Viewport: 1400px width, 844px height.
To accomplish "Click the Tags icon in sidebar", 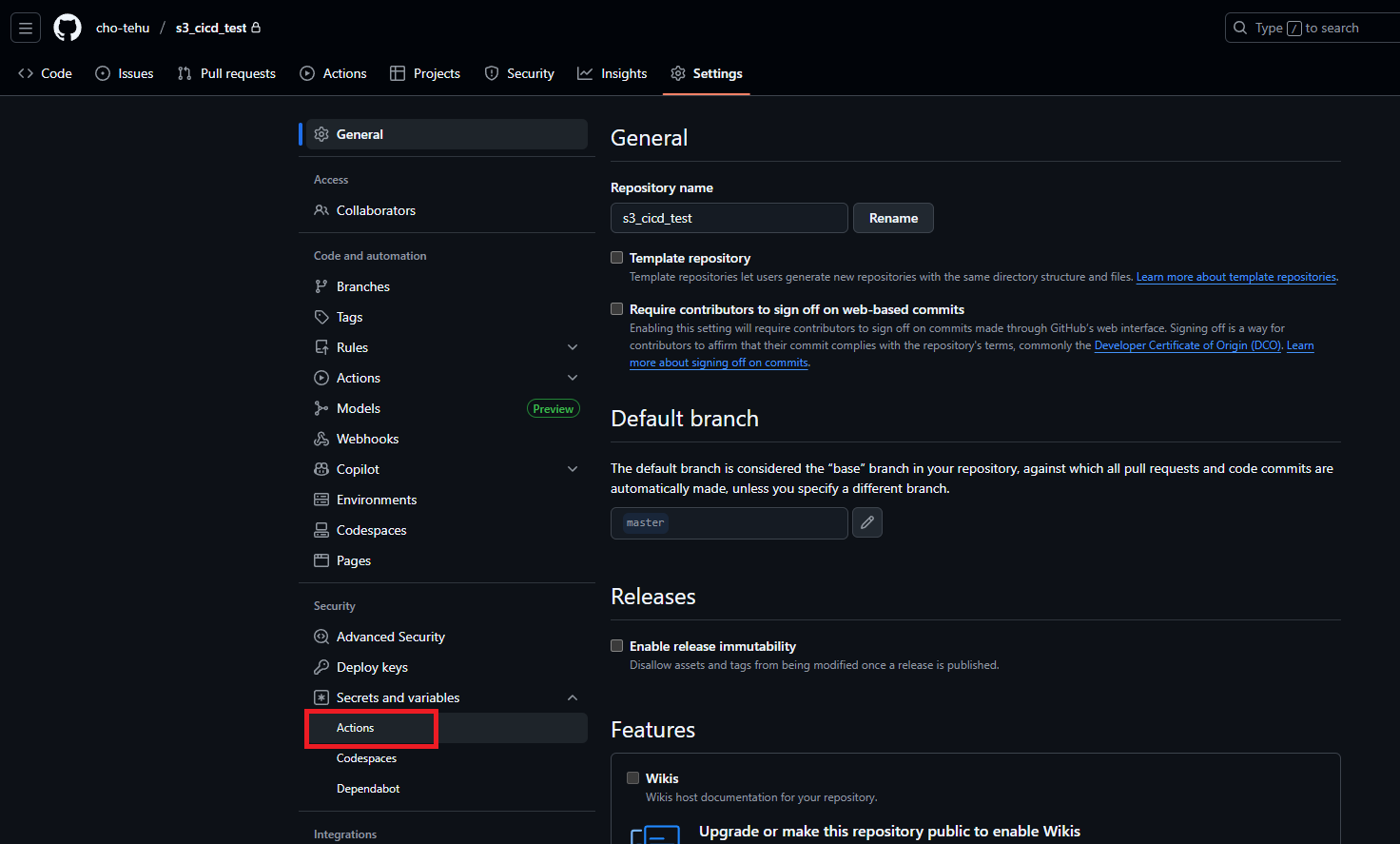I will click(x=321, y=317).
